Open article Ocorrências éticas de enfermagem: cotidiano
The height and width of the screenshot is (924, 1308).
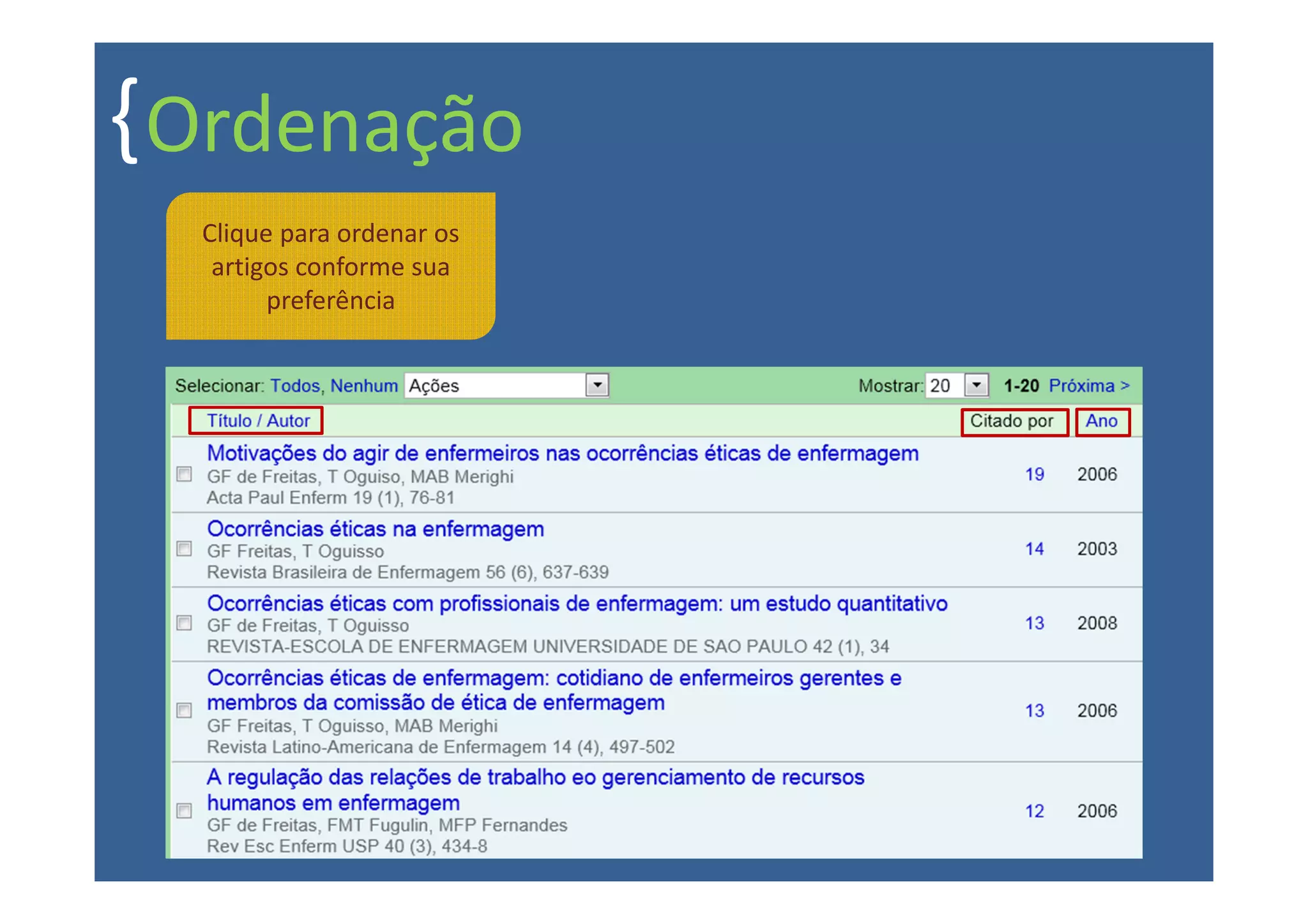[x=554, y=690]
